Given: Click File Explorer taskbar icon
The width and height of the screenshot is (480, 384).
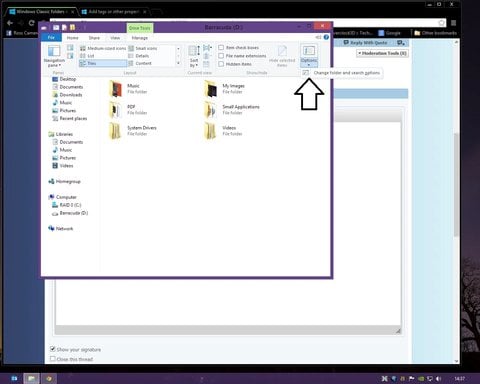Looking at the screenshot, I should (x=31, y=378).
